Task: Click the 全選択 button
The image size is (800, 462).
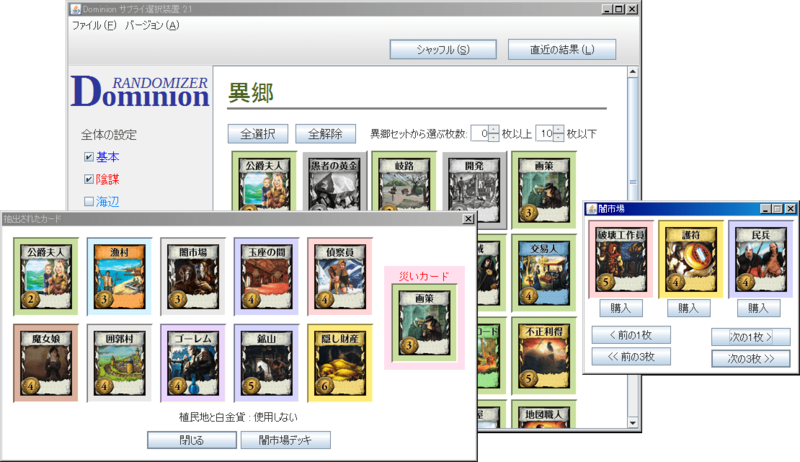Action: (258, 134)
